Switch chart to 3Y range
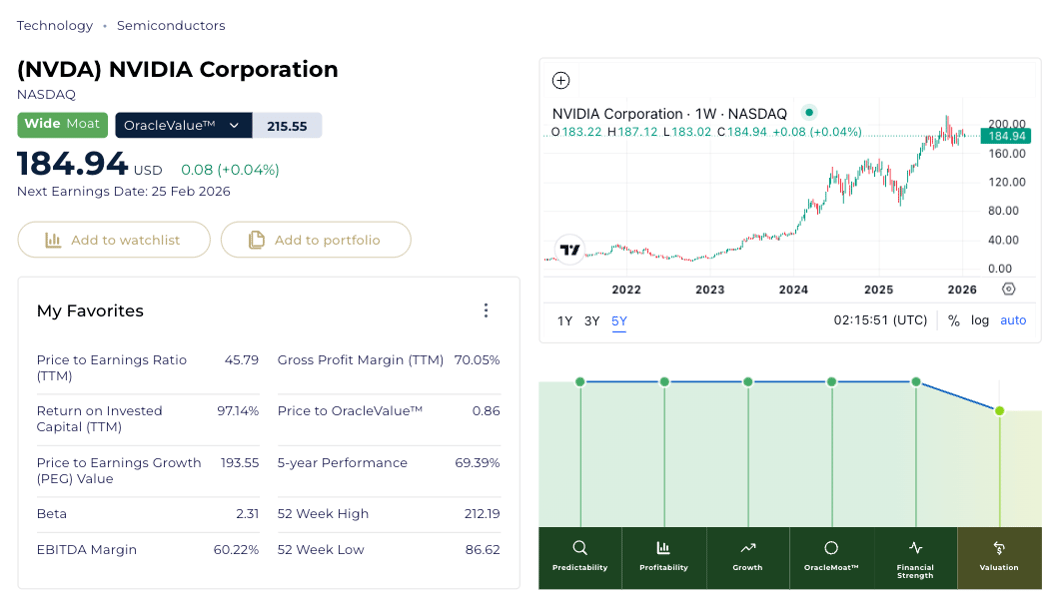Screen dimensions: 1051x599 (592, 321)
